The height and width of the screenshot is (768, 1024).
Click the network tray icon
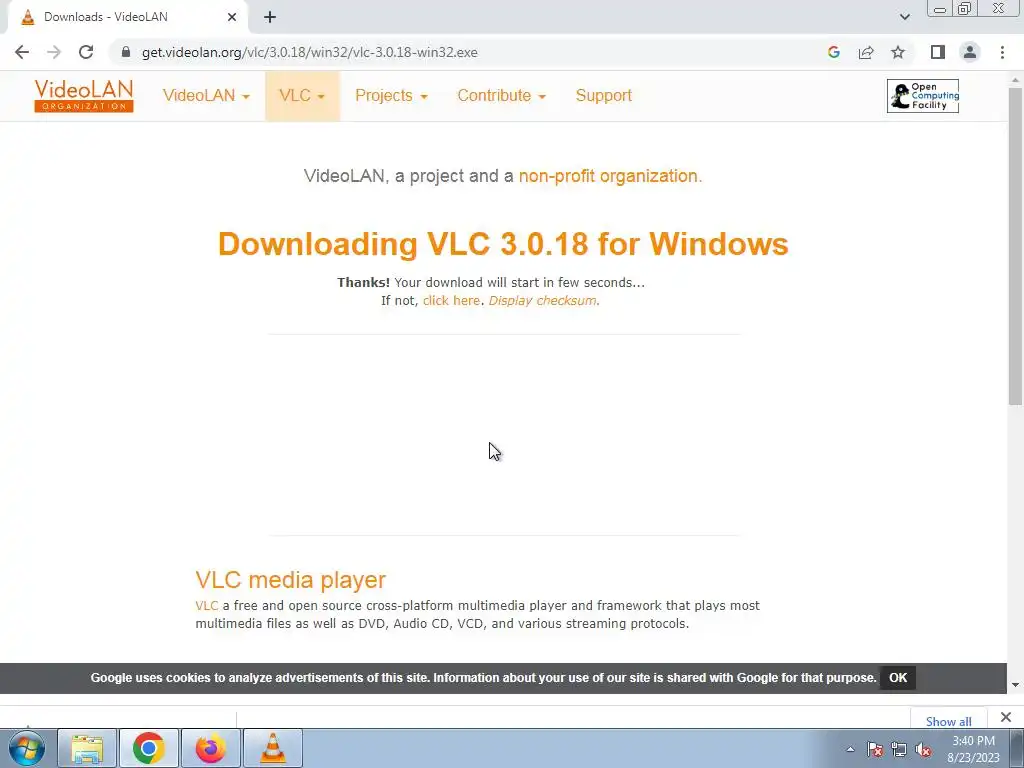pos(899,749)
